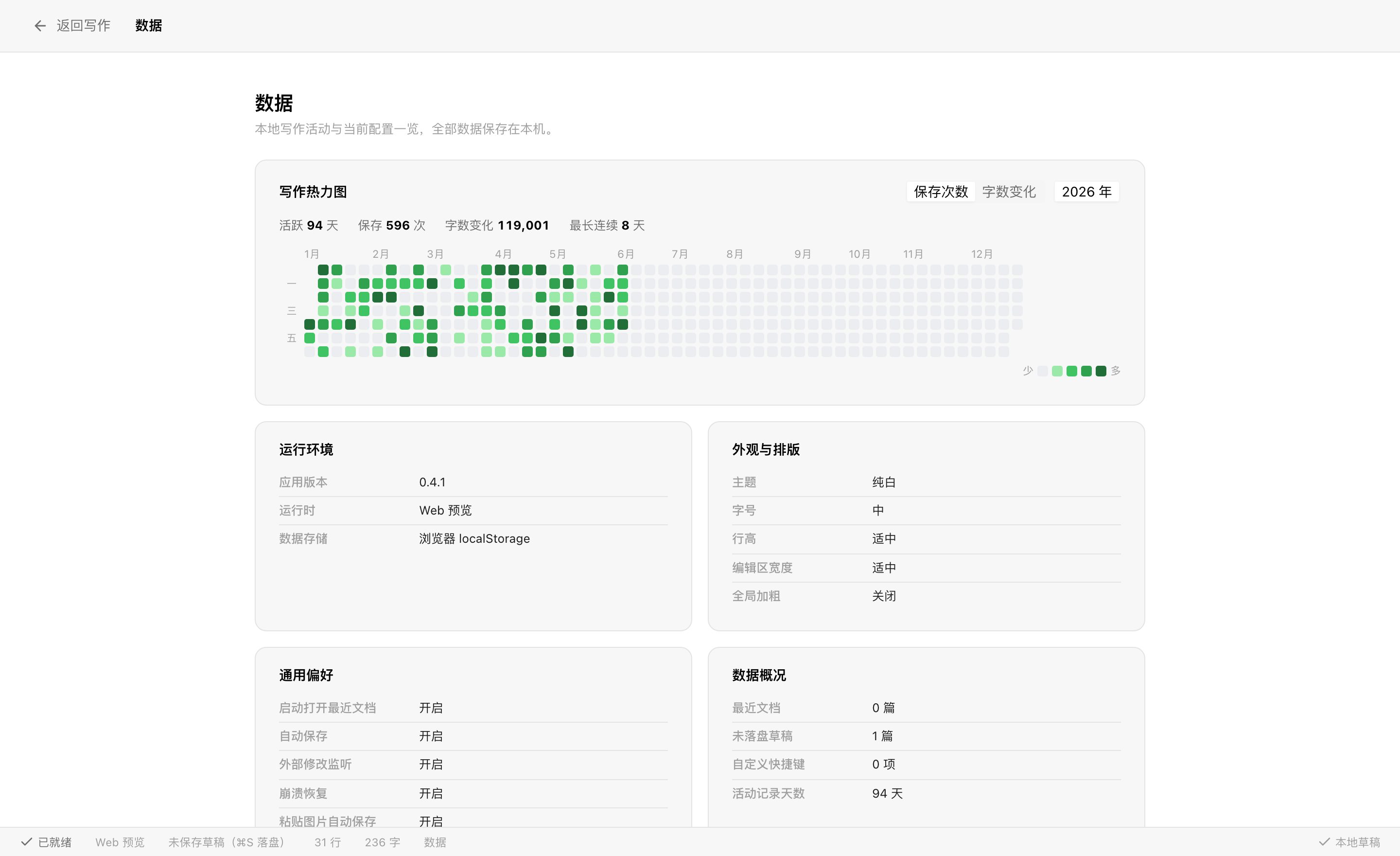Click the lightest gray legend swatch
The image size is (1400, 856).
(x=1043, y=371)
